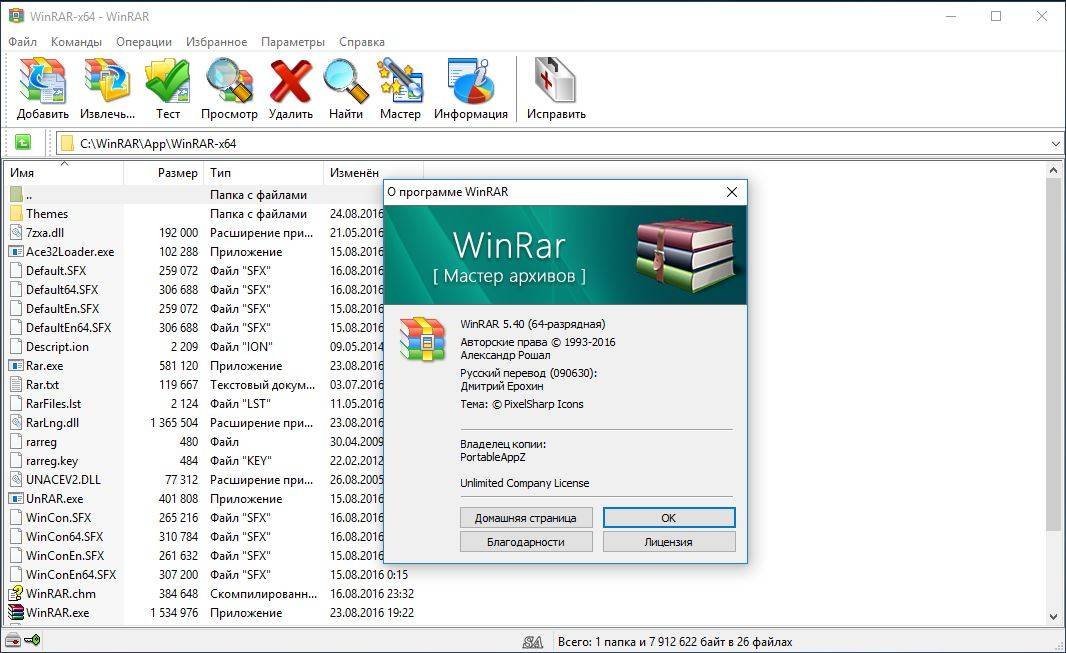The height and width of the screenshot is (653, 1066).
Task: Click the WinRAR.chm help file icon
Action: [x=16, y=593]
